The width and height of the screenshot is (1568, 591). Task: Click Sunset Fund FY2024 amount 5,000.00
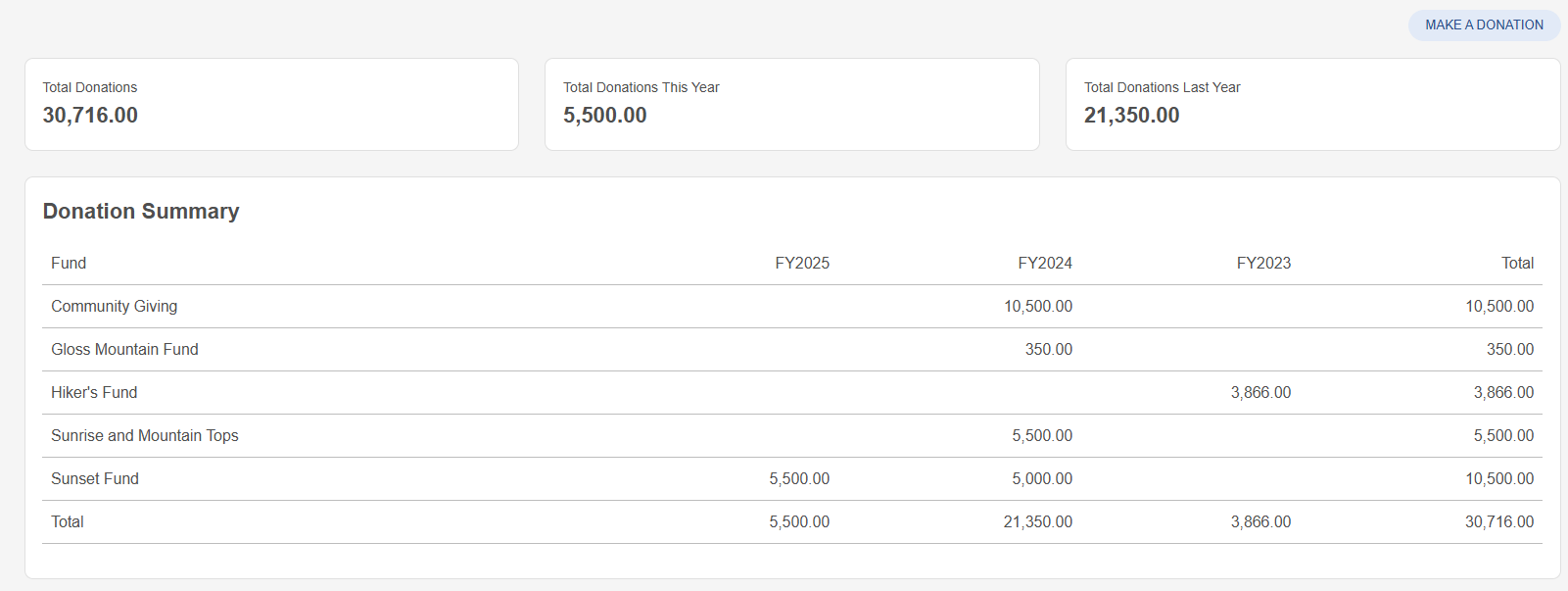coord(1042,479)
